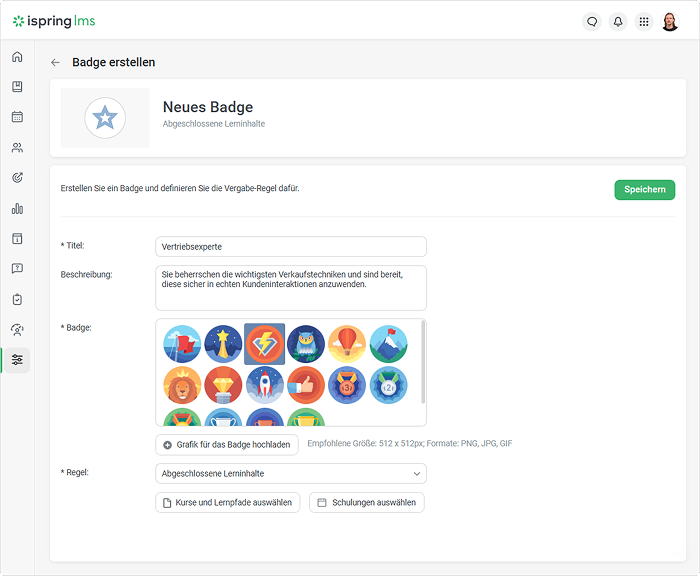Open the apps grid menu

click(x=644, y=21)
